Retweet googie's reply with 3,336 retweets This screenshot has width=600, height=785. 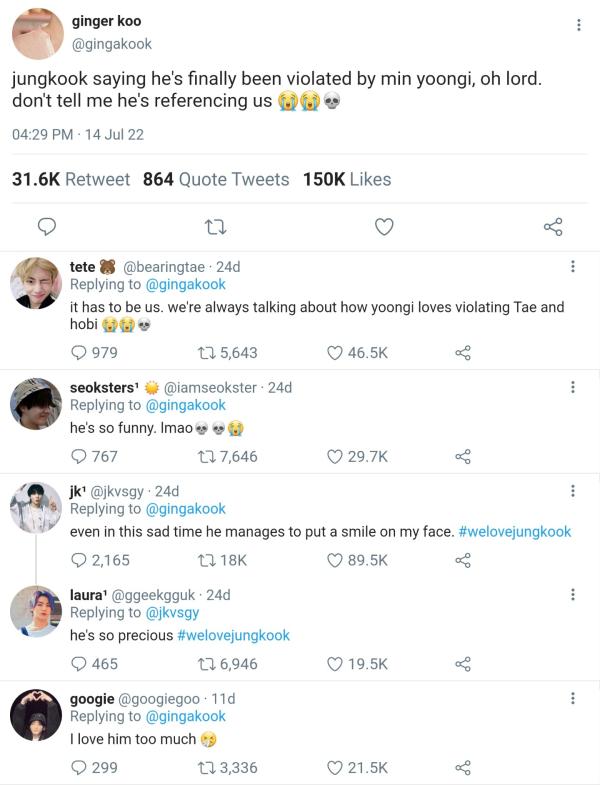point(207,768)
